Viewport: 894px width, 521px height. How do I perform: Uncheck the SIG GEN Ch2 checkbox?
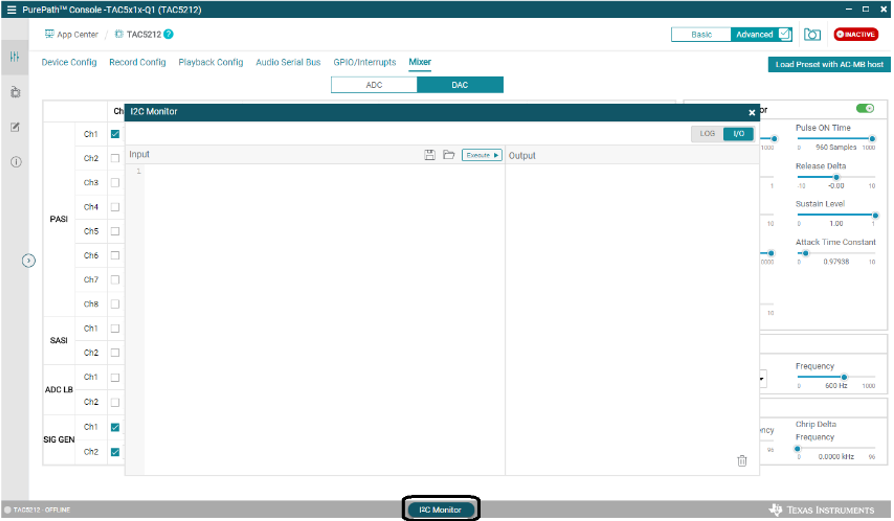pyautogui.click(x=115, y=452)
